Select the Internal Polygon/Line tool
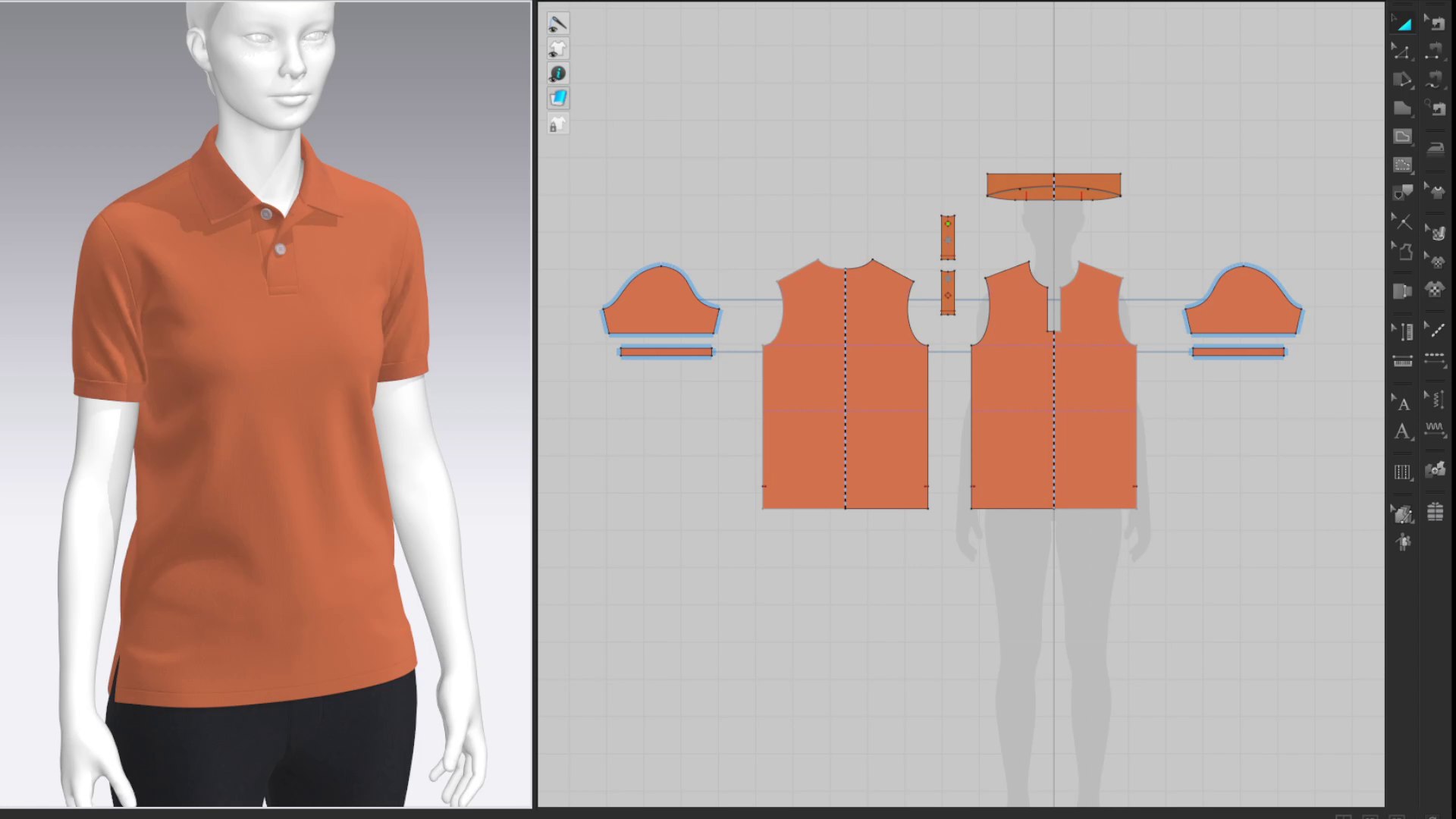1456x819 pixels. [x=1401, y=136]
